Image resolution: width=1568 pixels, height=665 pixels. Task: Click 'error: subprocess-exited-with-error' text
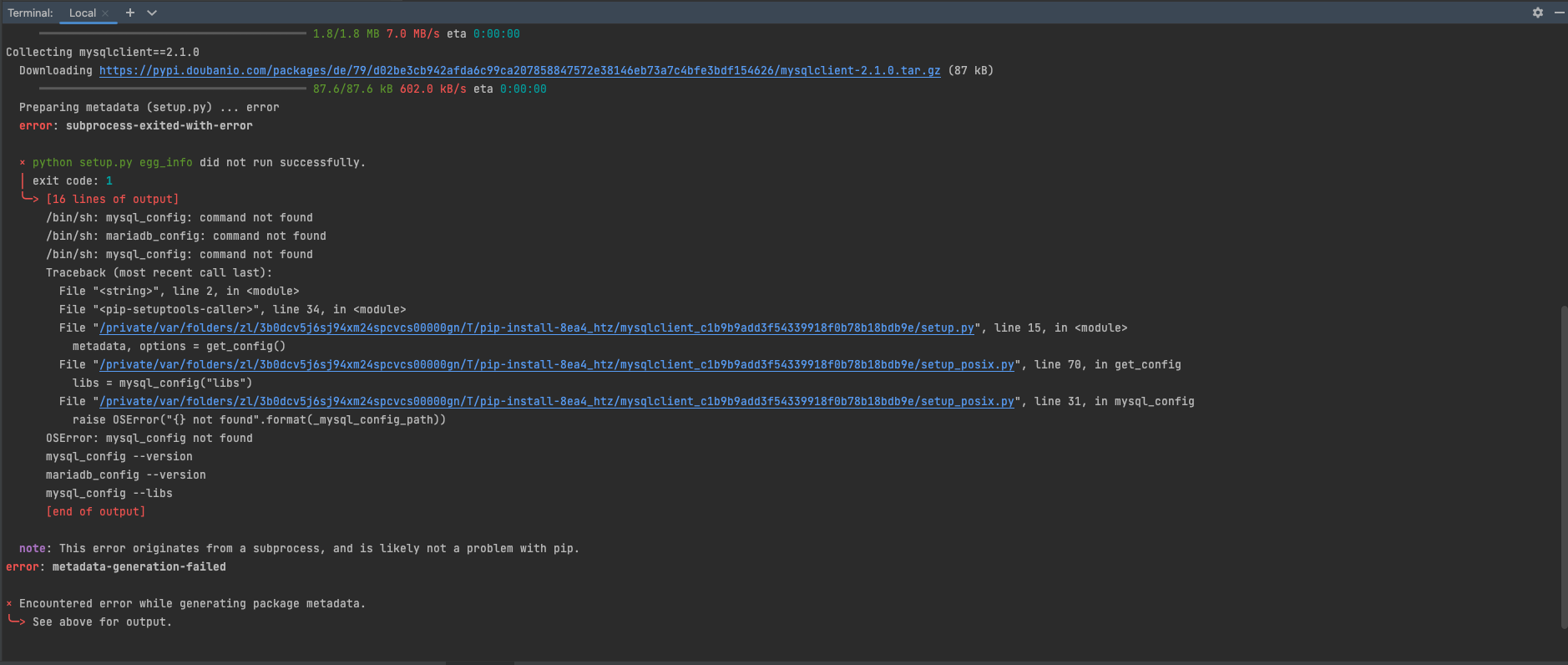click(x=136, y=125)
